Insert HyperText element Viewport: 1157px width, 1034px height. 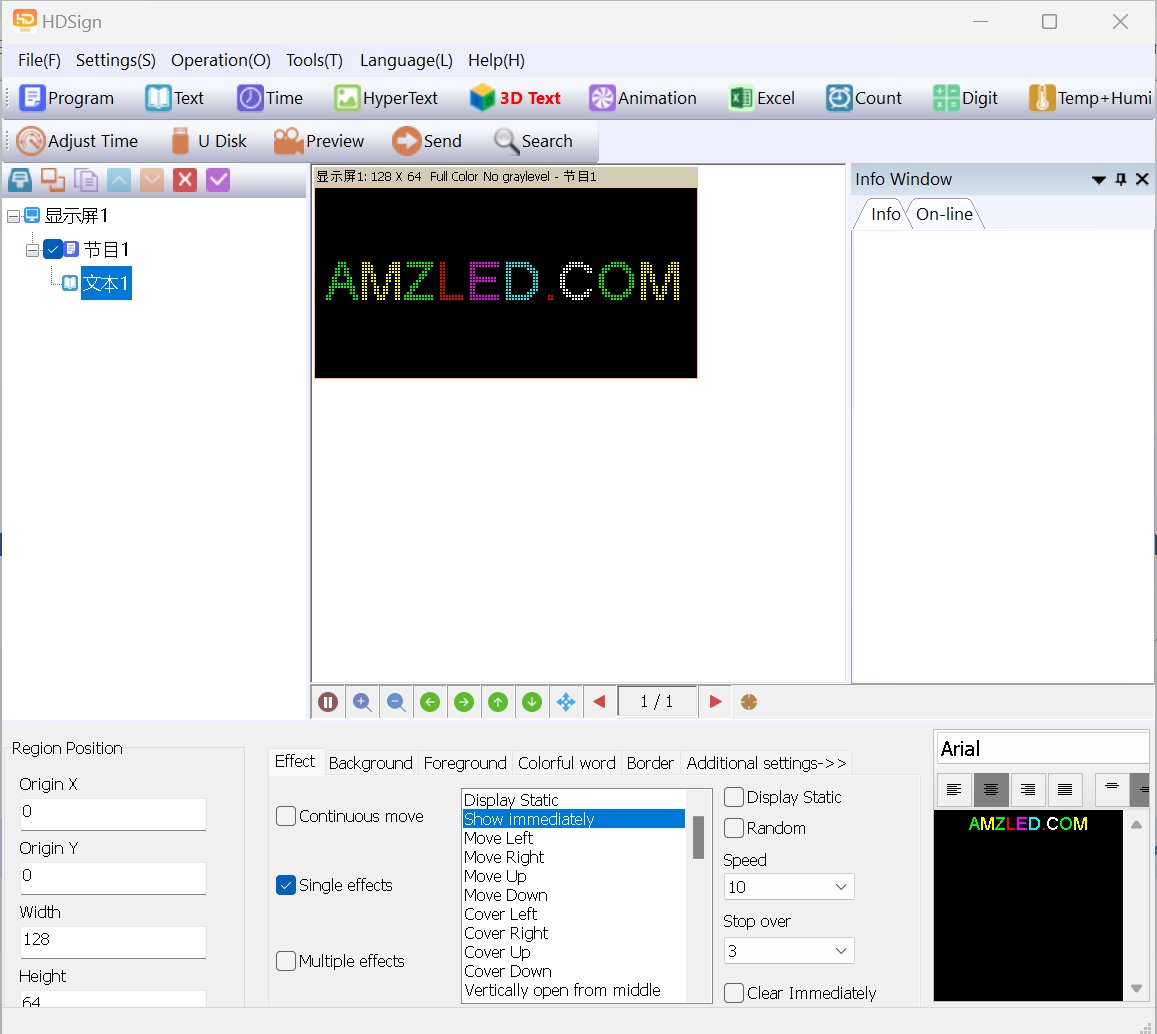(386, 98)
